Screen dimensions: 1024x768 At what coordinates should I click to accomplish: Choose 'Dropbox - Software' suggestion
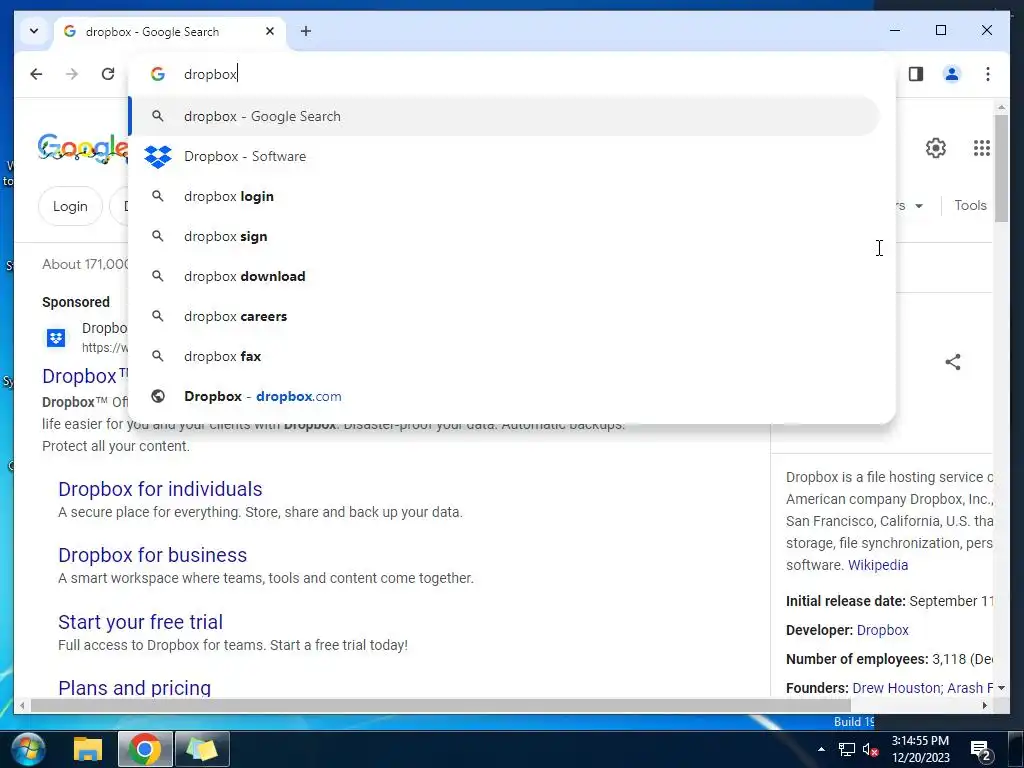point(505,156)
